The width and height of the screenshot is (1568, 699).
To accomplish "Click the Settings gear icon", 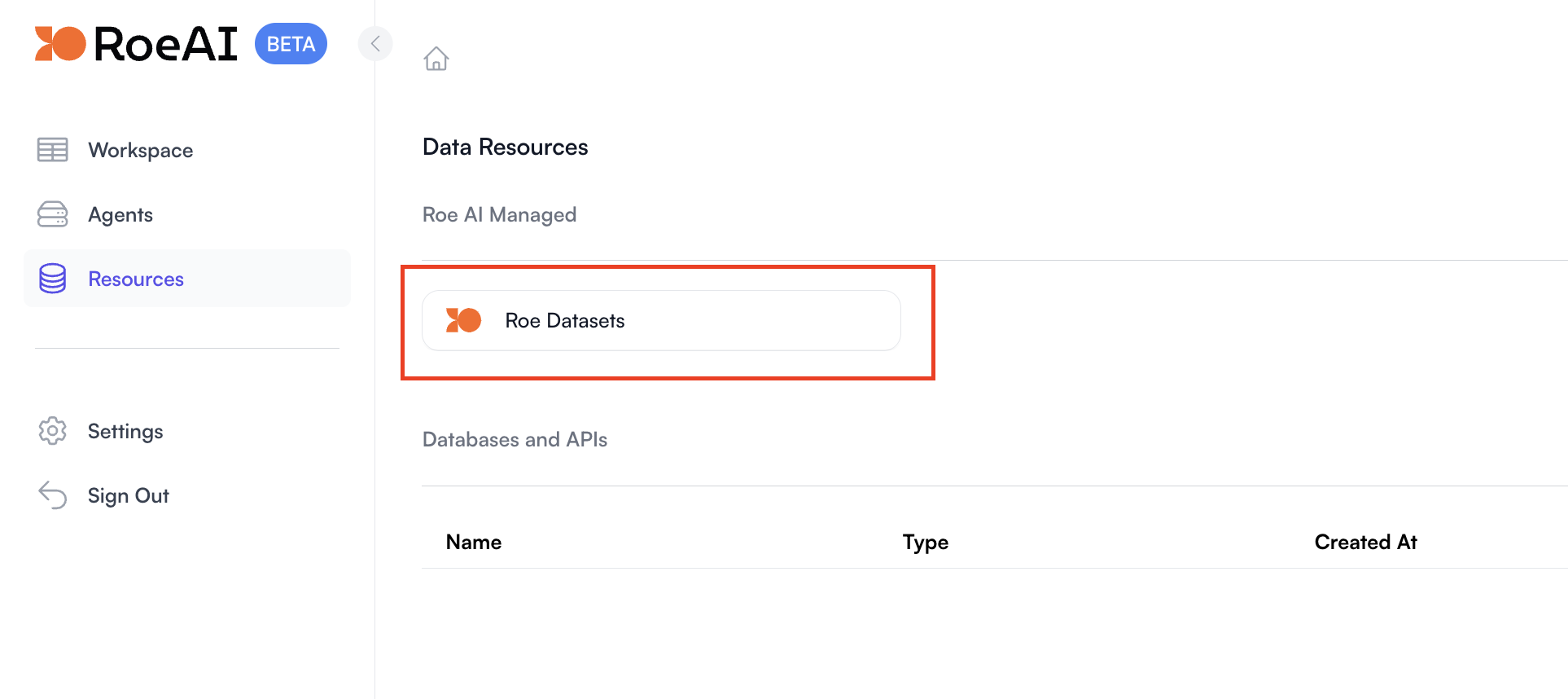I will point(53,431).
